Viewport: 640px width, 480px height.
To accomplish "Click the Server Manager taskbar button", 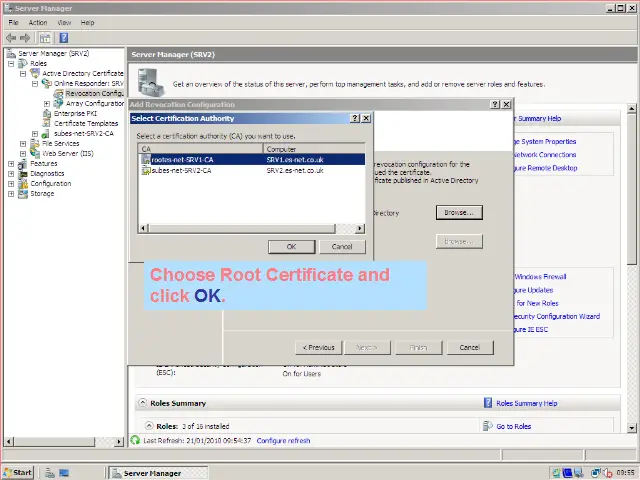I will pyautogui.click(x=158, y=473).
